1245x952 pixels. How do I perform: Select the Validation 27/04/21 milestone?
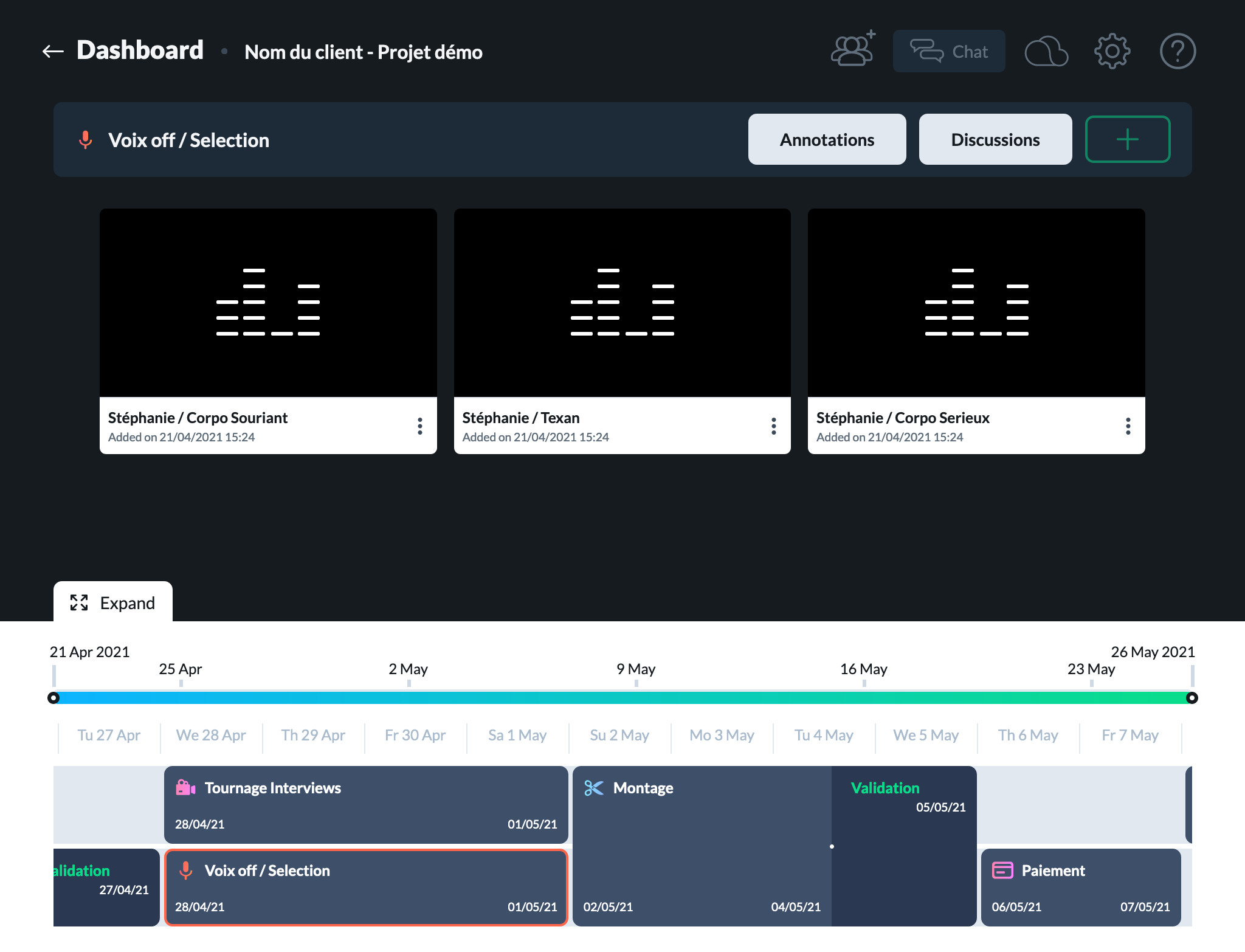point(106,888)
